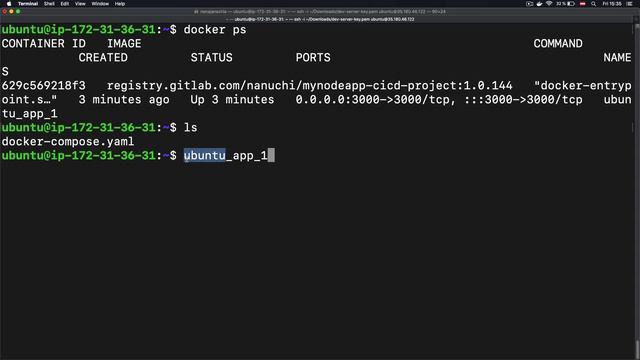Open Spotlight search magnifier
640x360 pixels.
[x=593, y=4]
